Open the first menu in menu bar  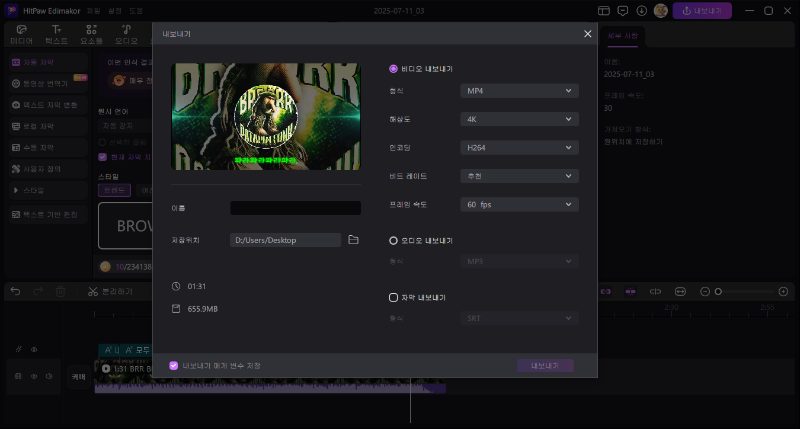point(93,11)
